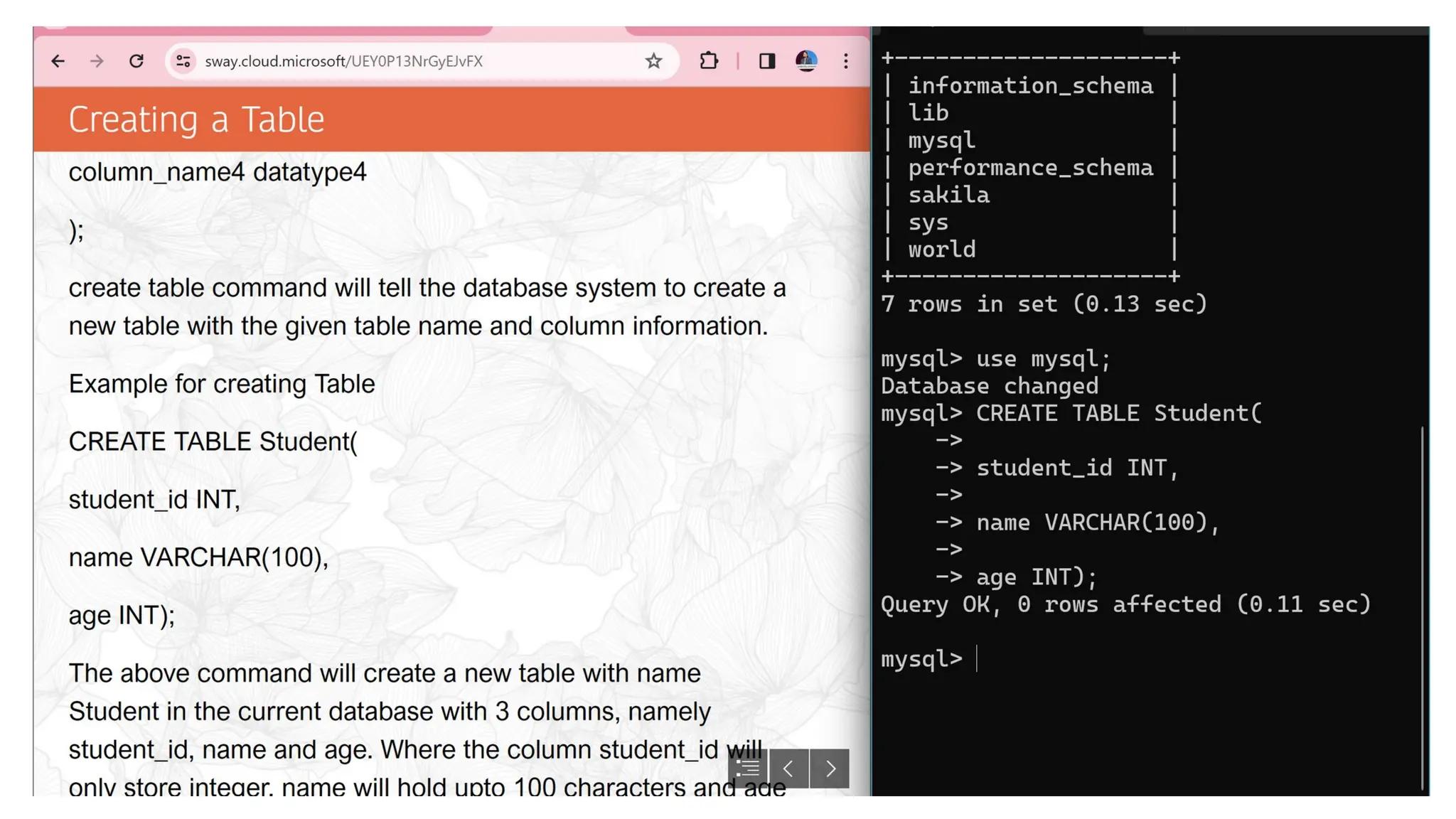Open the Chrome profile avatar
This screenshot has height=819, width=1456.
[x=805, y=61]
